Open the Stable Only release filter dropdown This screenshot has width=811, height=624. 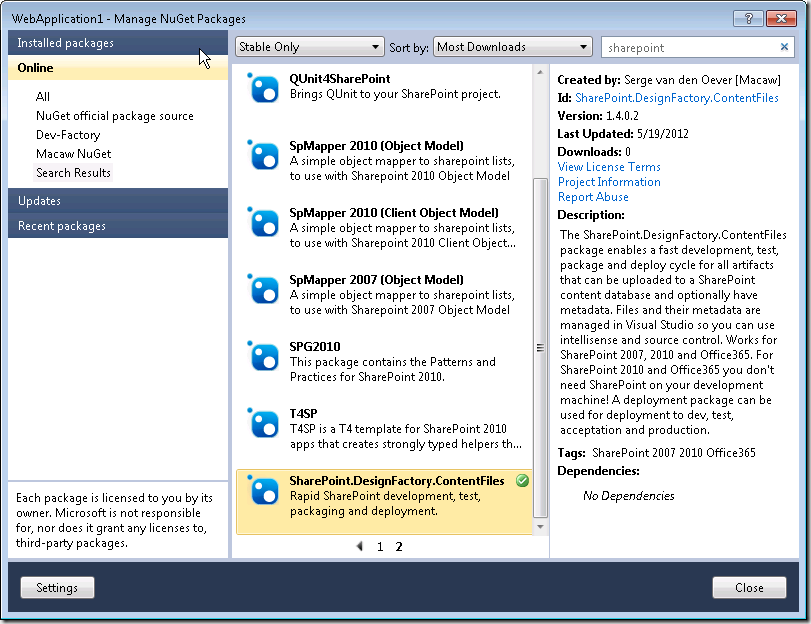[310, 47]
